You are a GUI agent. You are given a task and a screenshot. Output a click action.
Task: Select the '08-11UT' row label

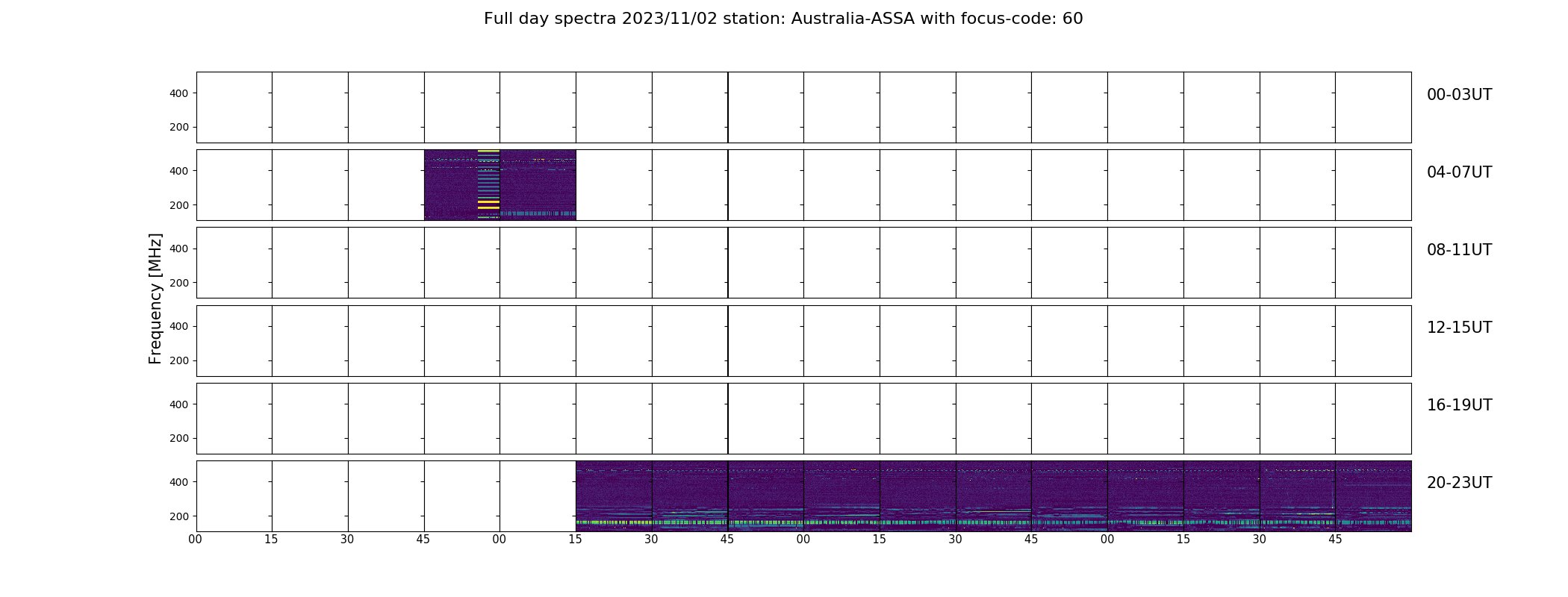tap(1459, 250)
